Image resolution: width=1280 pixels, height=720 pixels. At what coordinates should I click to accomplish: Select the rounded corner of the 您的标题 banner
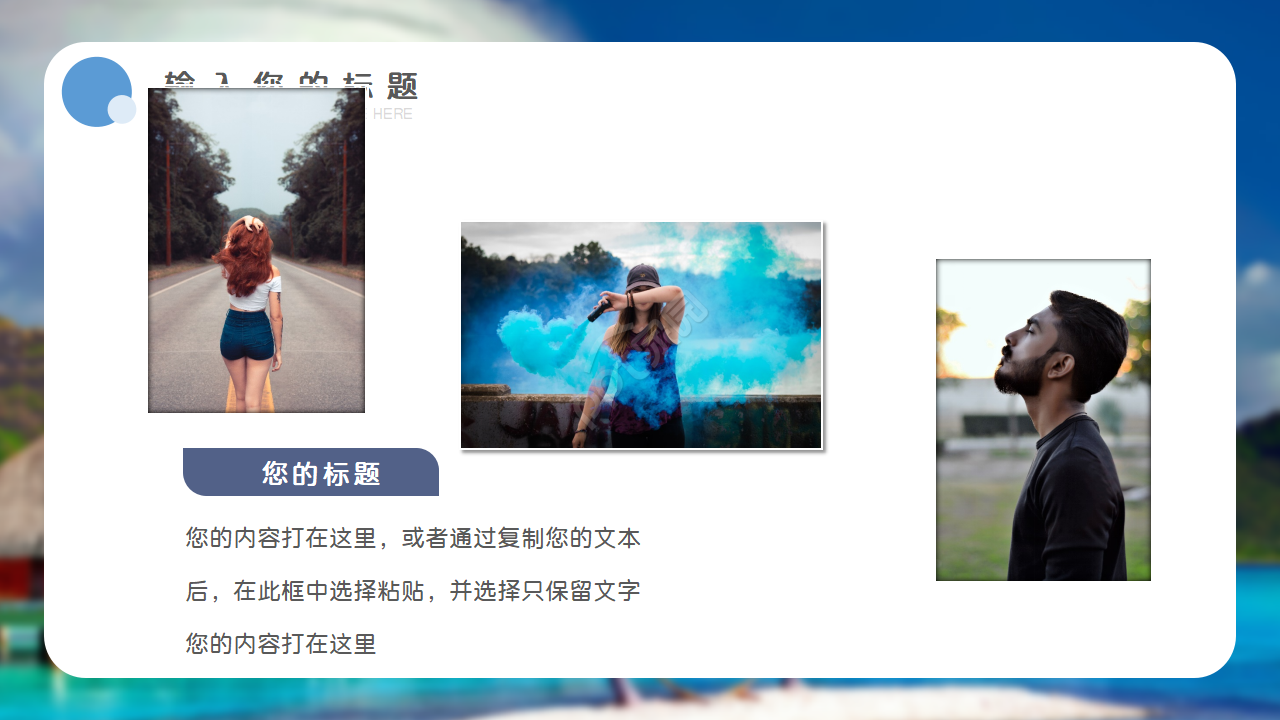pos(428,455)
